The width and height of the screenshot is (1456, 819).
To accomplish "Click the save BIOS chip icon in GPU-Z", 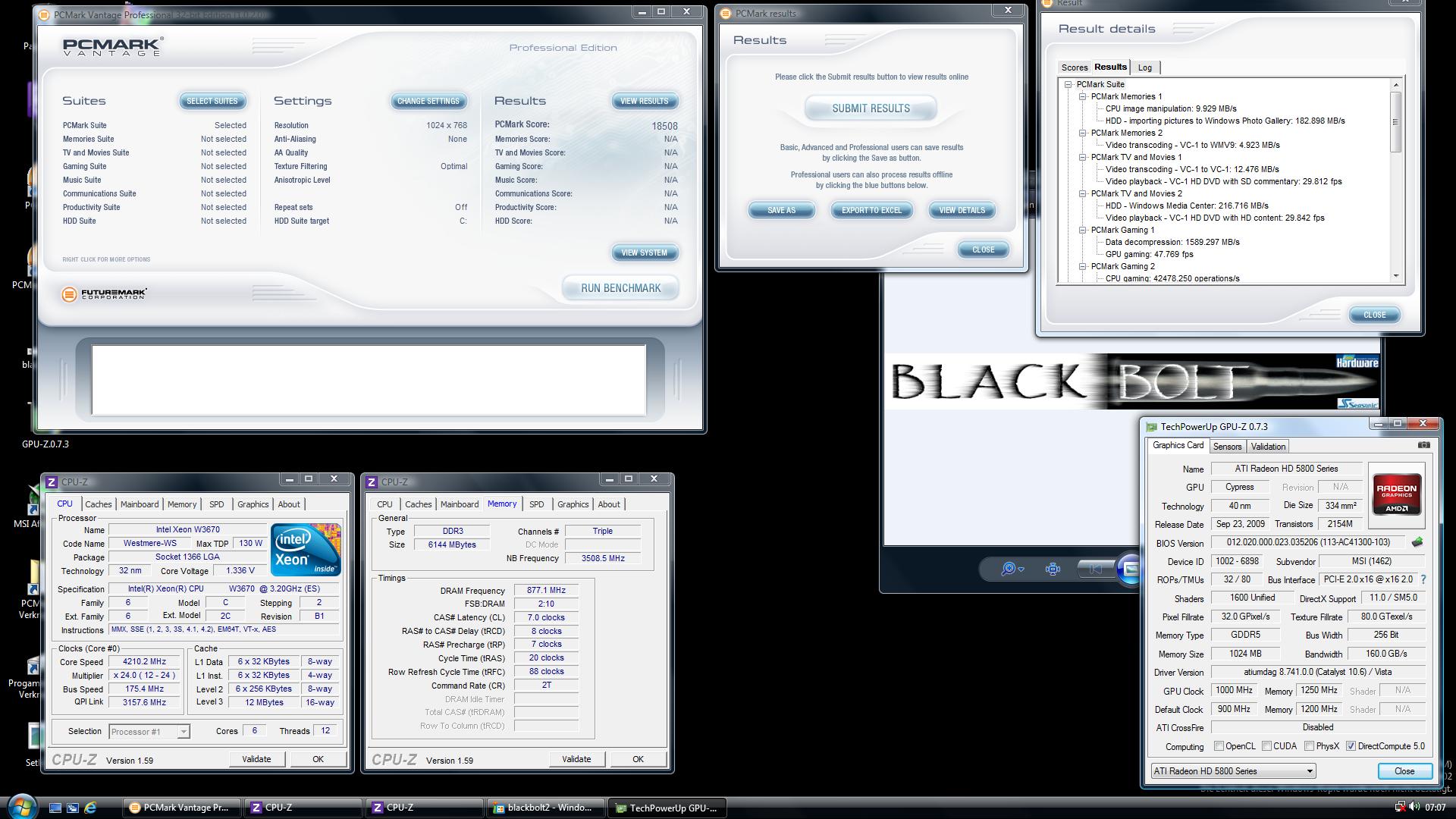I will (x=1417, y=542).
